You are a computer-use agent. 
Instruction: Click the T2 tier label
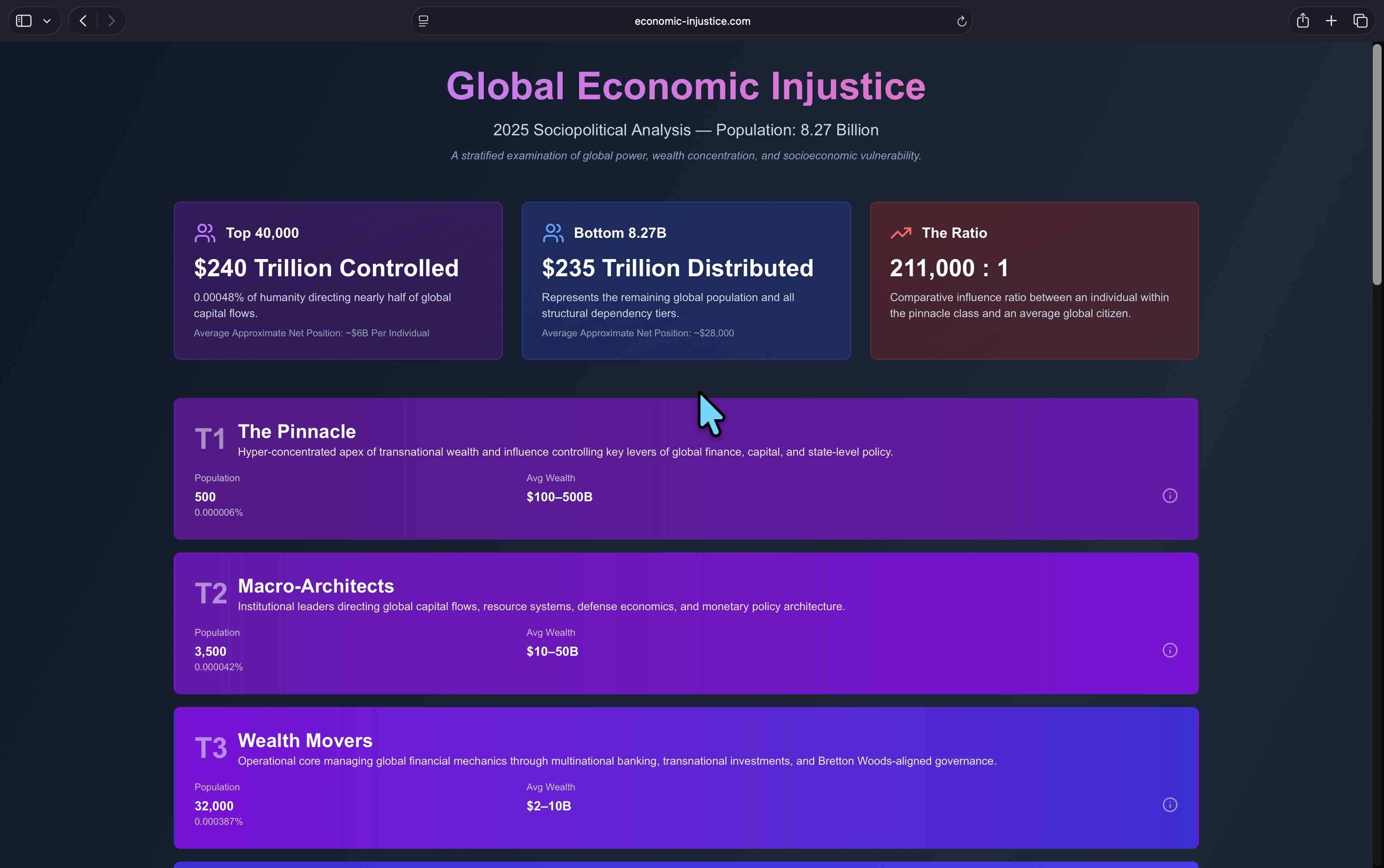[211, 594]
